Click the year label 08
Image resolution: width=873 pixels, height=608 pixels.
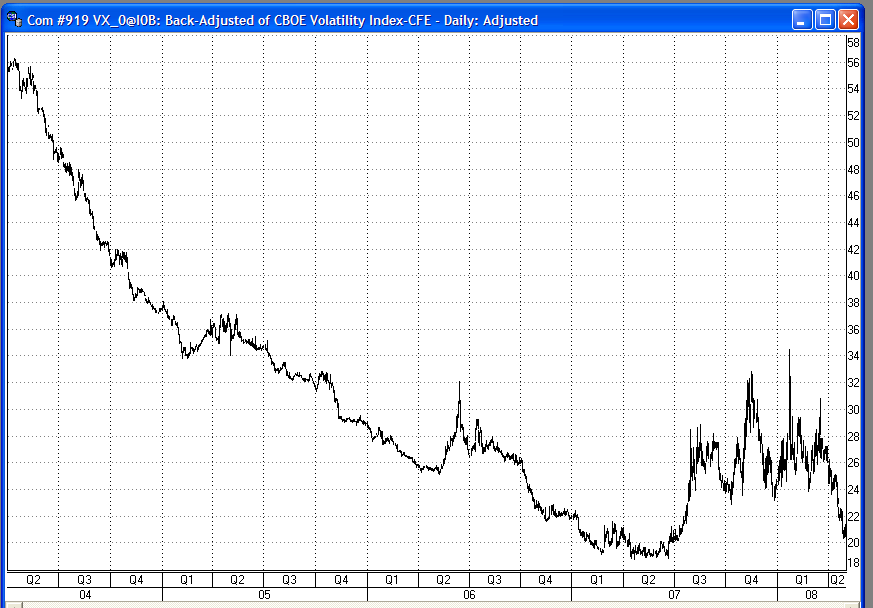click(x=811, y=594)
